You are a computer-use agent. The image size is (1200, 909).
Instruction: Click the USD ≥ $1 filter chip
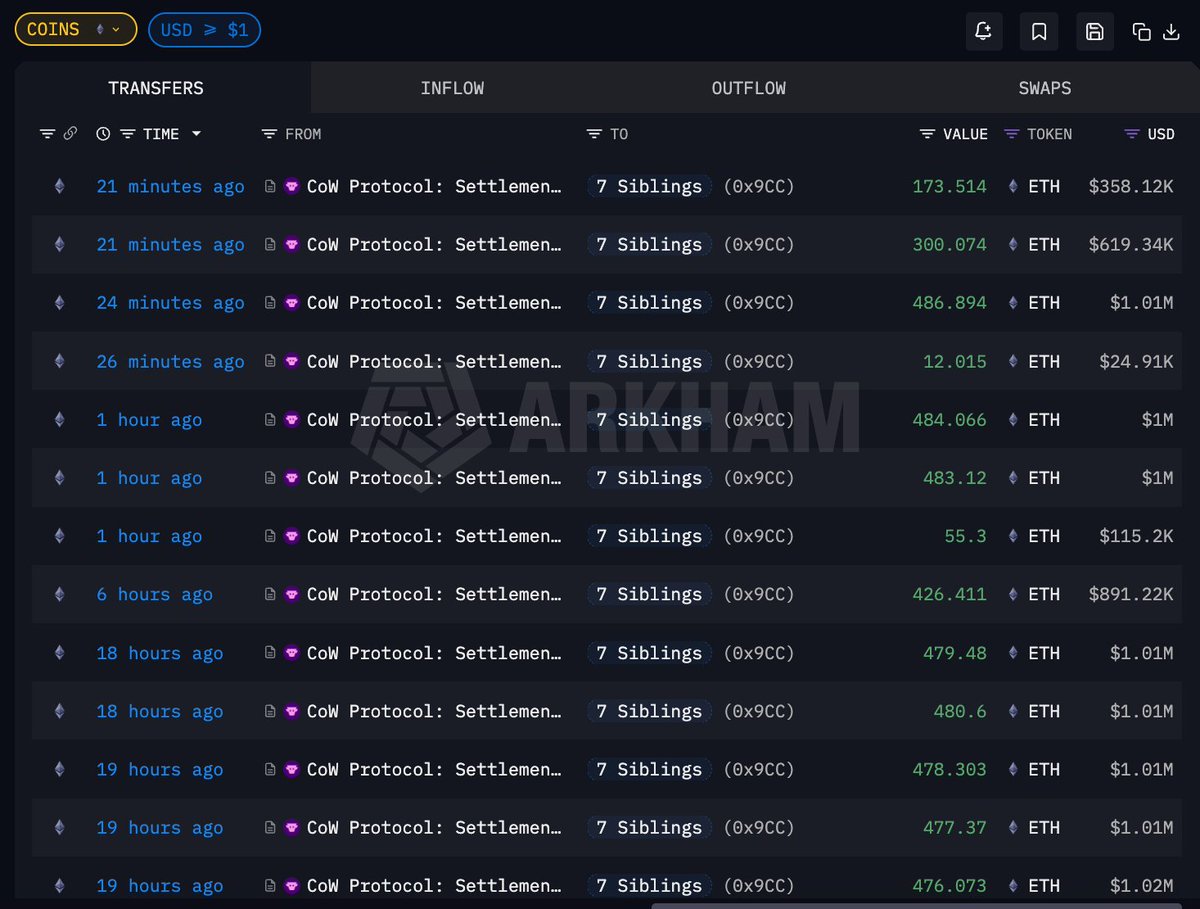[x=204, y=30]
